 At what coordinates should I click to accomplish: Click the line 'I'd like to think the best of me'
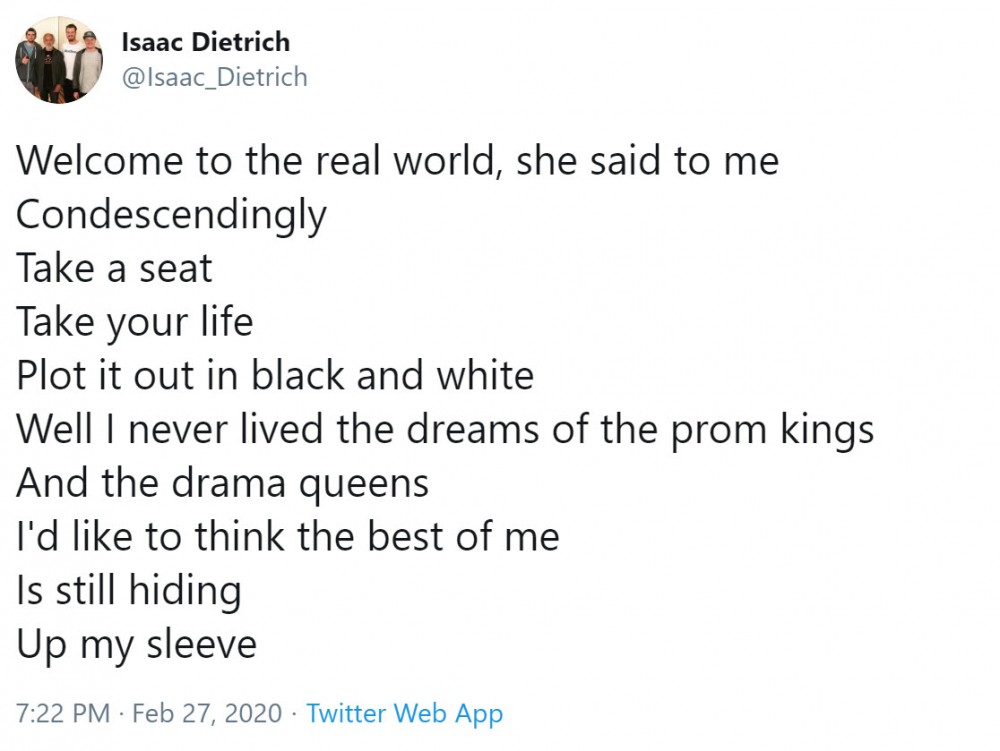tap(288, 537)
